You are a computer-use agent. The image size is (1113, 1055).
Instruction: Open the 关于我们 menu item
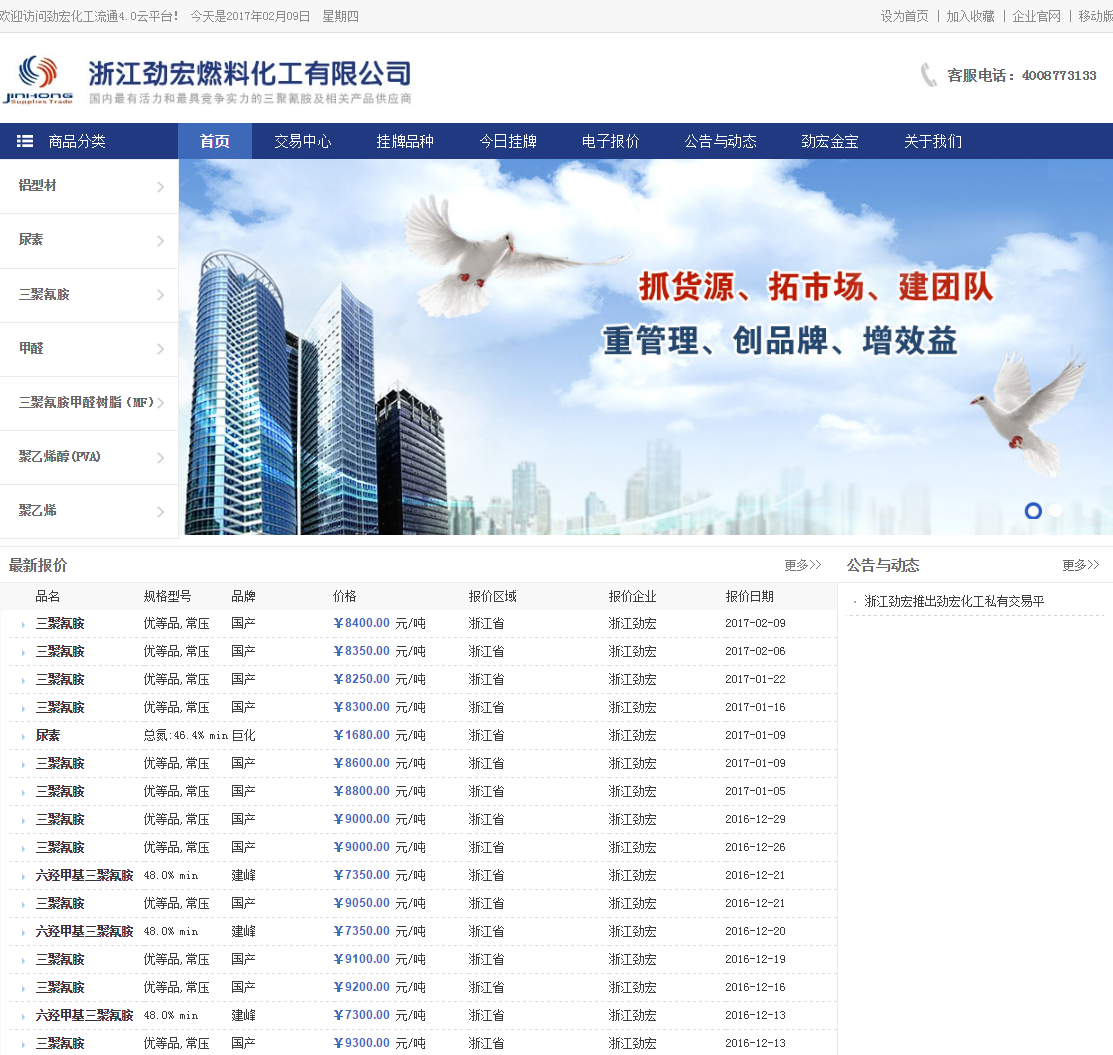point(933,141)
